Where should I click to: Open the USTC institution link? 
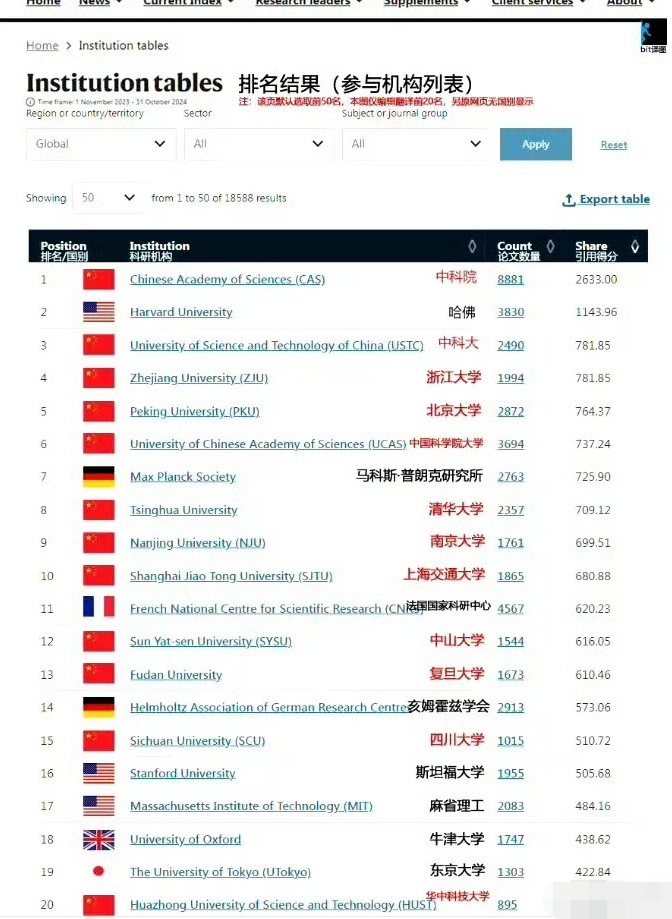pos(277,345)
